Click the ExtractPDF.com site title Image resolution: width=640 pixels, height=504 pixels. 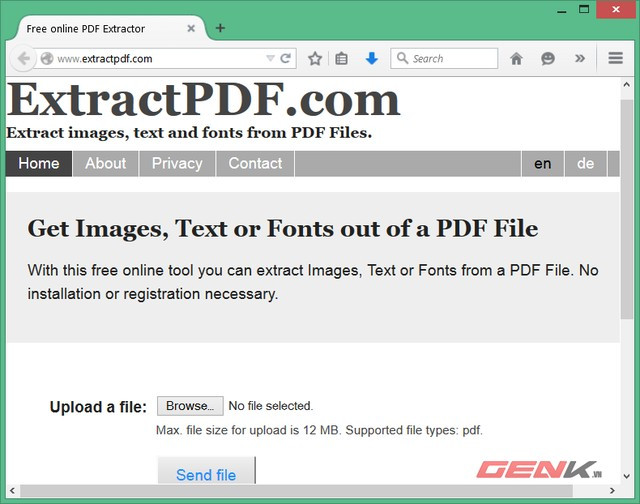203,100
